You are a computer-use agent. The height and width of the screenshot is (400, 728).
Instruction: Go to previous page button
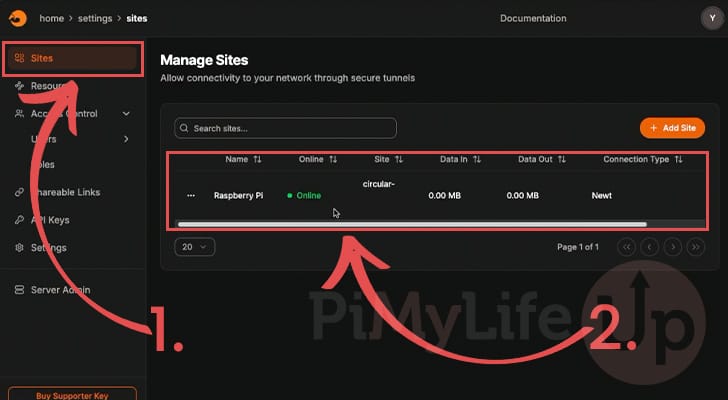point(650,247)
